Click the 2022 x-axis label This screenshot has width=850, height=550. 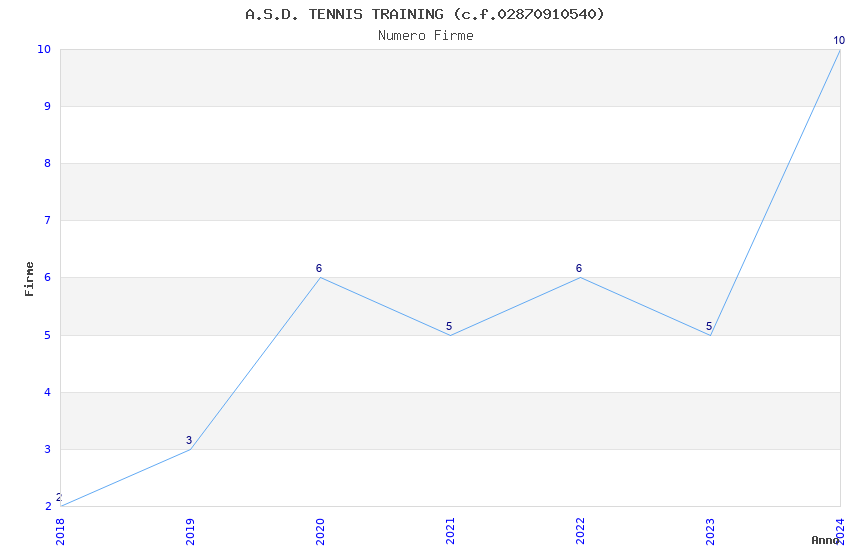tap(581, 532)
